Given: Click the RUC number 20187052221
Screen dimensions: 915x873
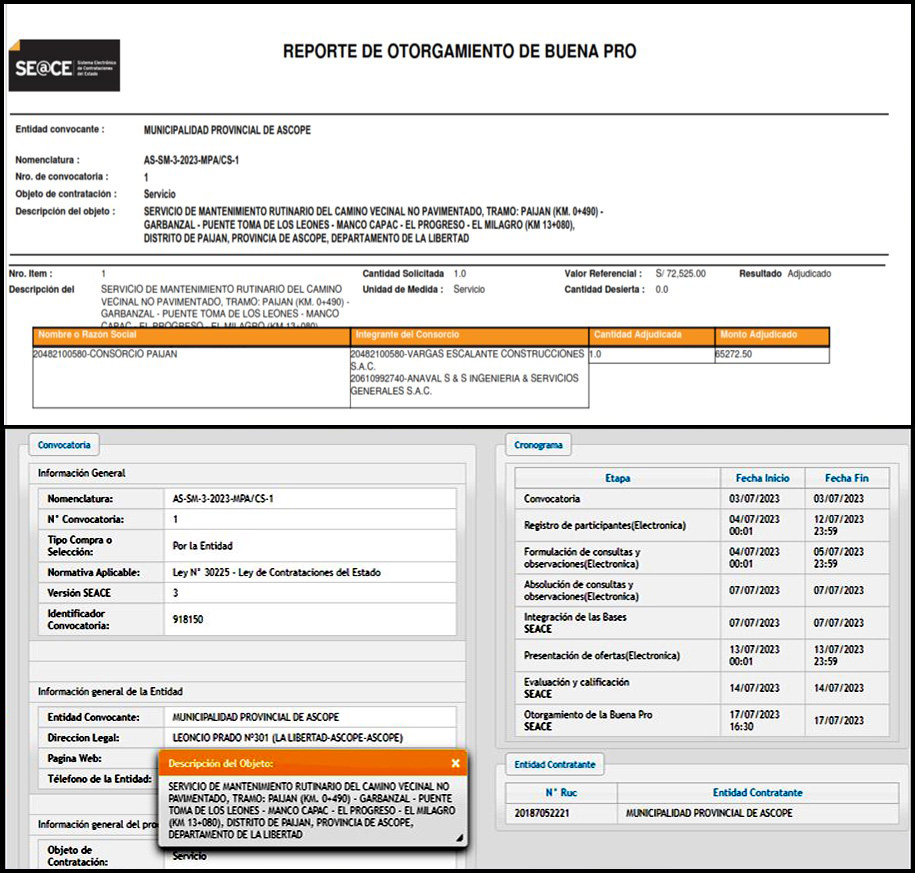Looking at the screenshot, I should pyautogui.click(x=539, y=813).
